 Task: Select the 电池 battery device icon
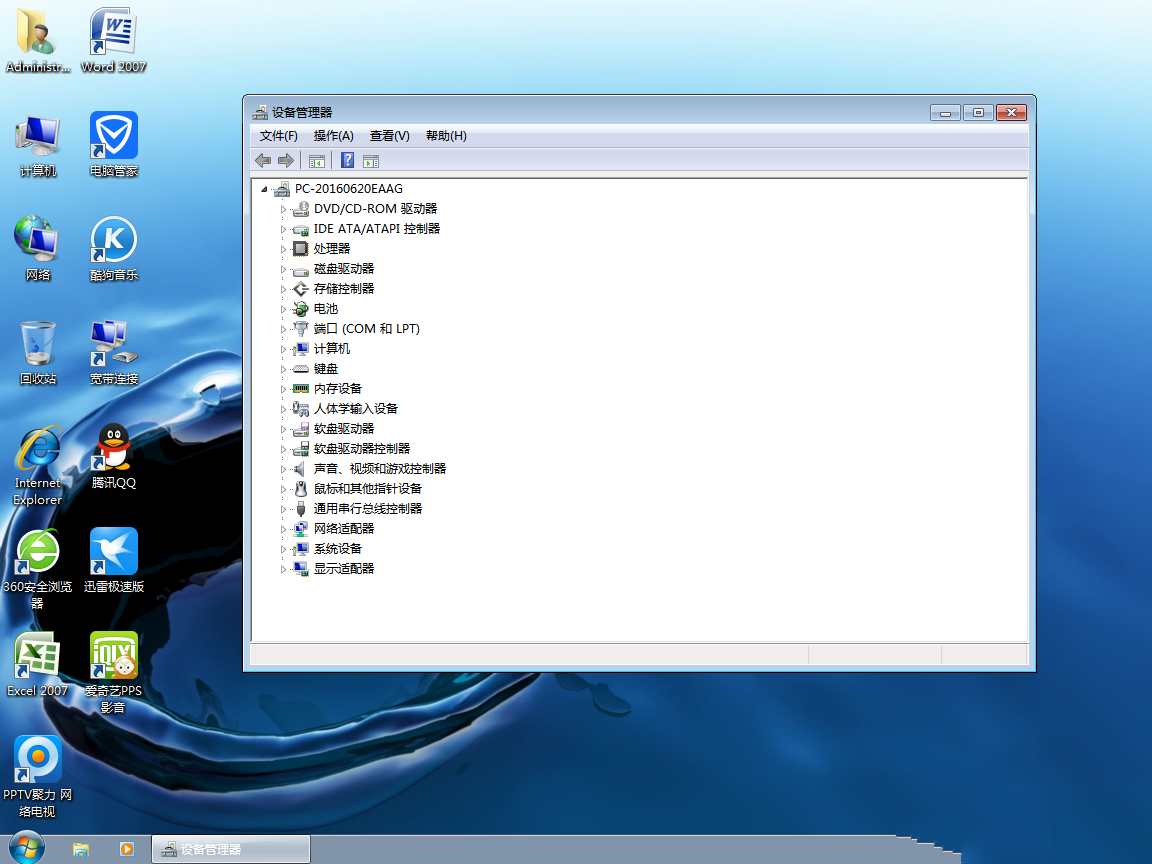[x=300, y=308]
